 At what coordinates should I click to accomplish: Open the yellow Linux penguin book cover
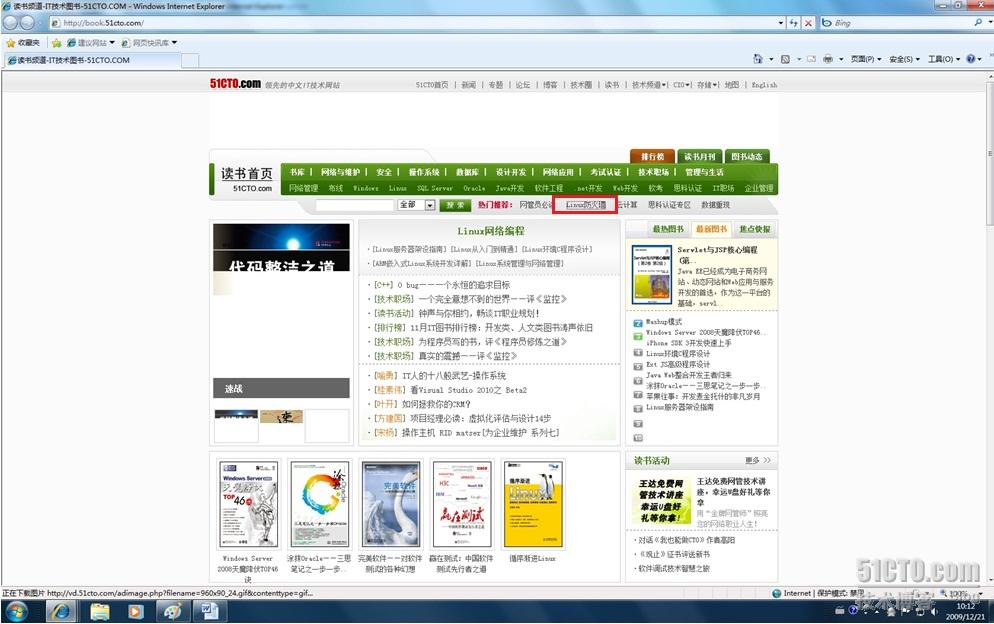click(532, 504)
